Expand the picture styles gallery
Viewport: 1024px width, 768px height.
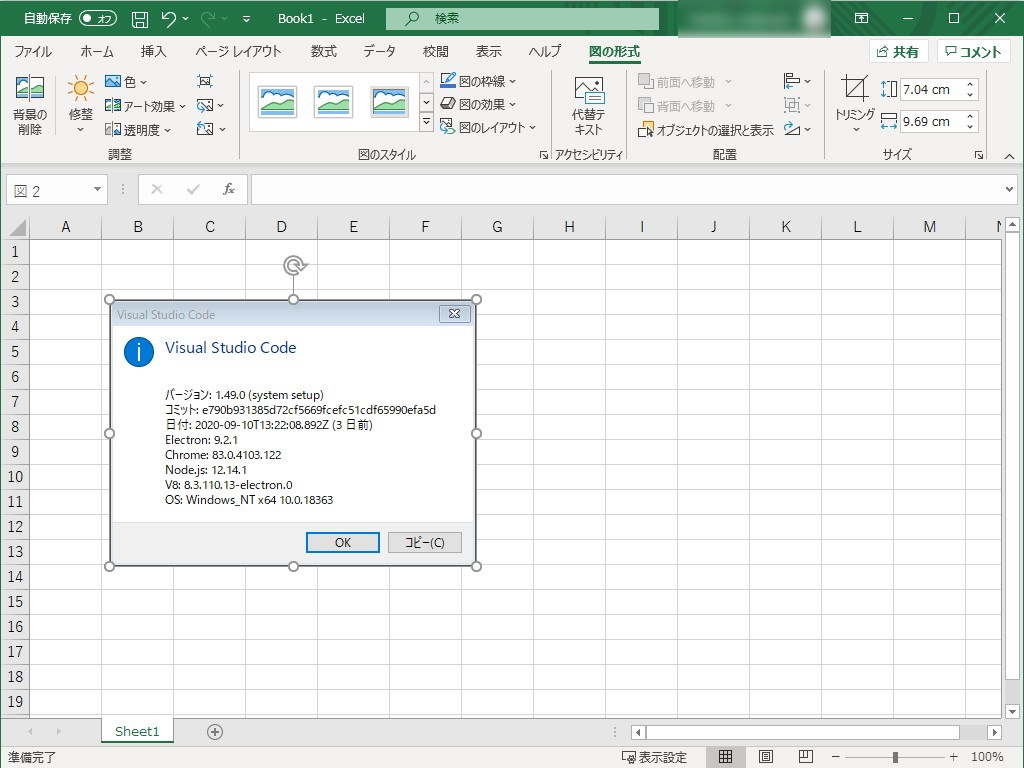pyautogui.click(x=425, y=122)
